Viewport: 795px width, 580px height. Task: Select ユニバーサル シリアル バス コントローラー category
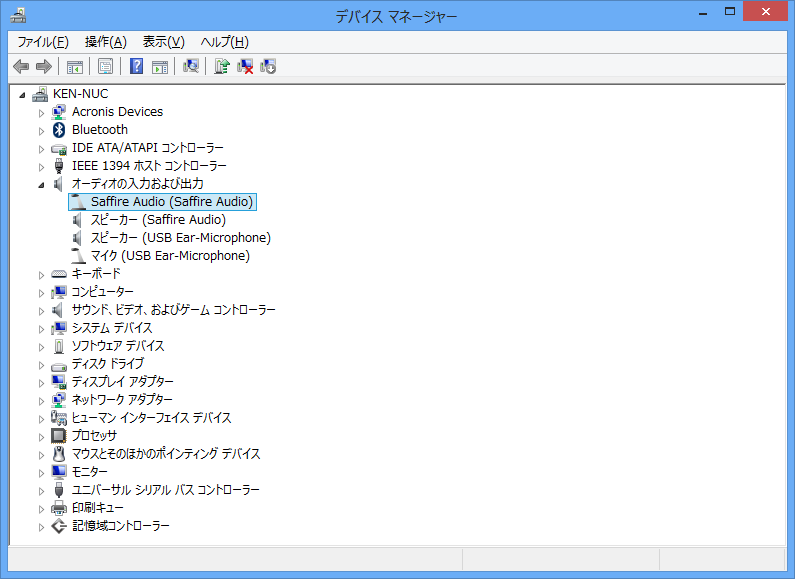(x=165, y=490)
